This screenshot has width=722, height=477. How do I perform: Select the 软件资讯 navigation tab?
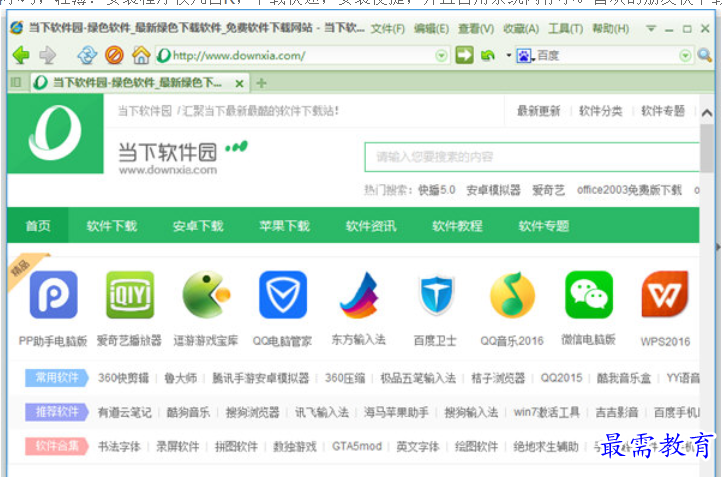pyautogui.click(x=371, y=226)
